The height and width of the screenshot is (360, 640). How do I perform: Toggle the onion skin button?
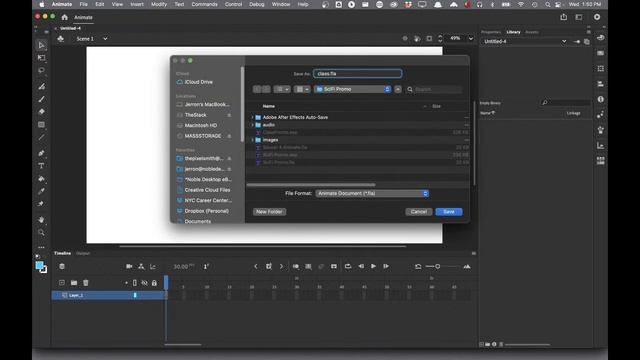coord(296,267)
